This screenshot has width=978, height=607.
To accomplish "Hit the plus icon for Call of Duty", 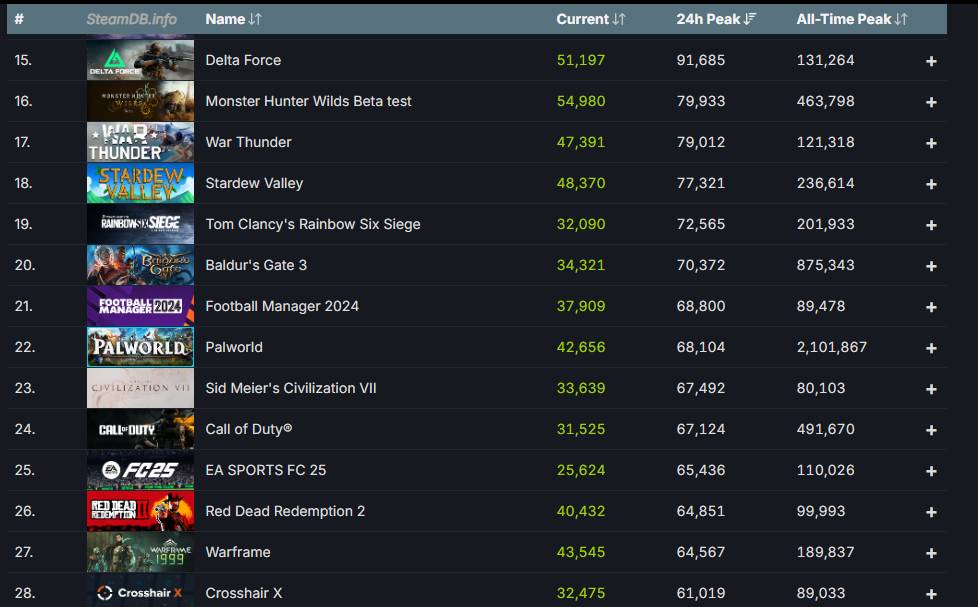I will tap(931, 430).
